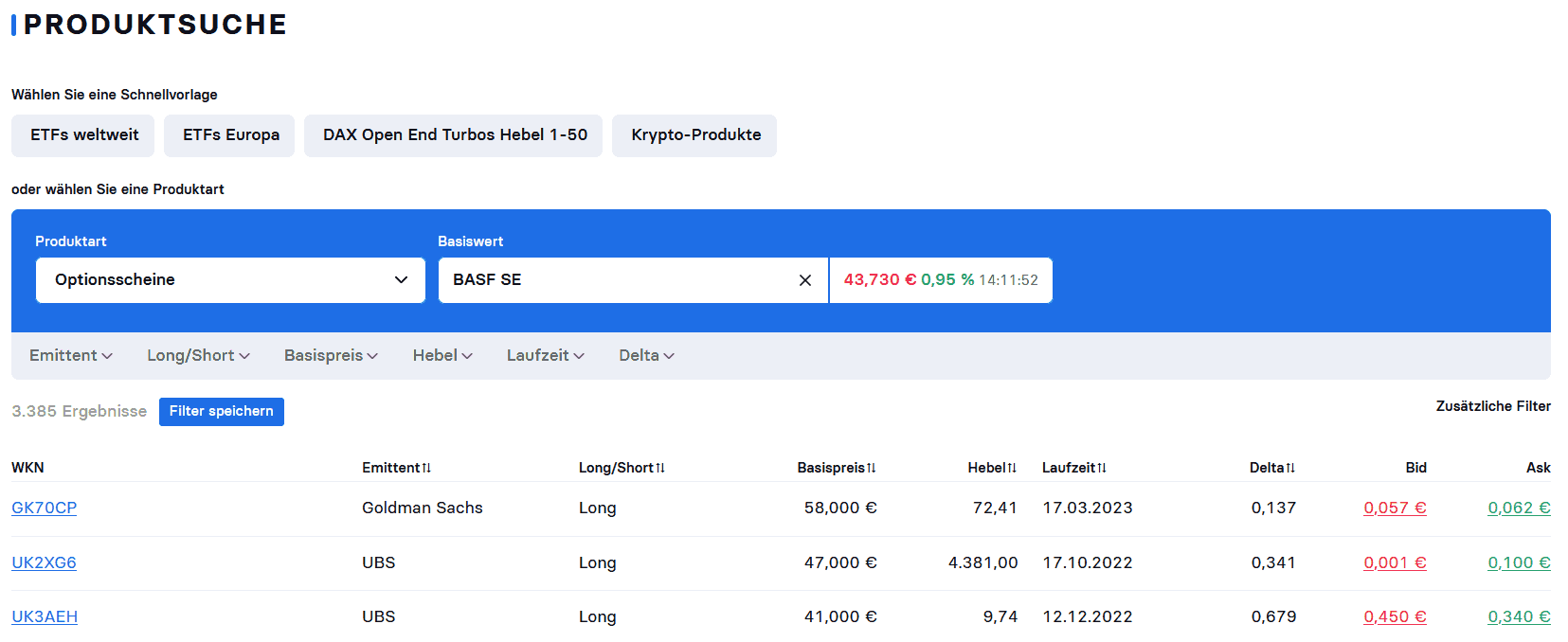
Task: Open Zusätzliche Filter options
Action: (1493, 406)
